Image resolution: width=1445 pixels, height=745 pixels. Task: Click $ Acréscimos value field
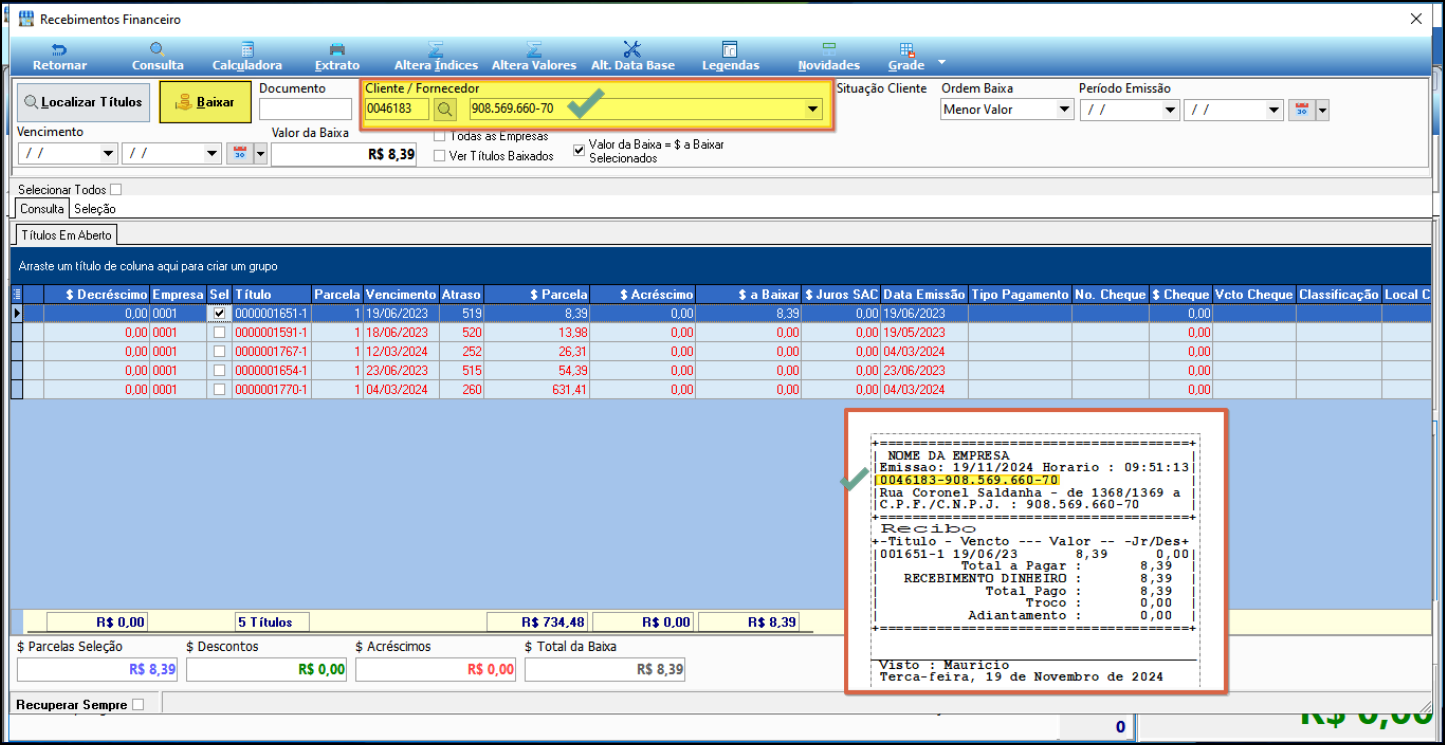tap(435, 670)
